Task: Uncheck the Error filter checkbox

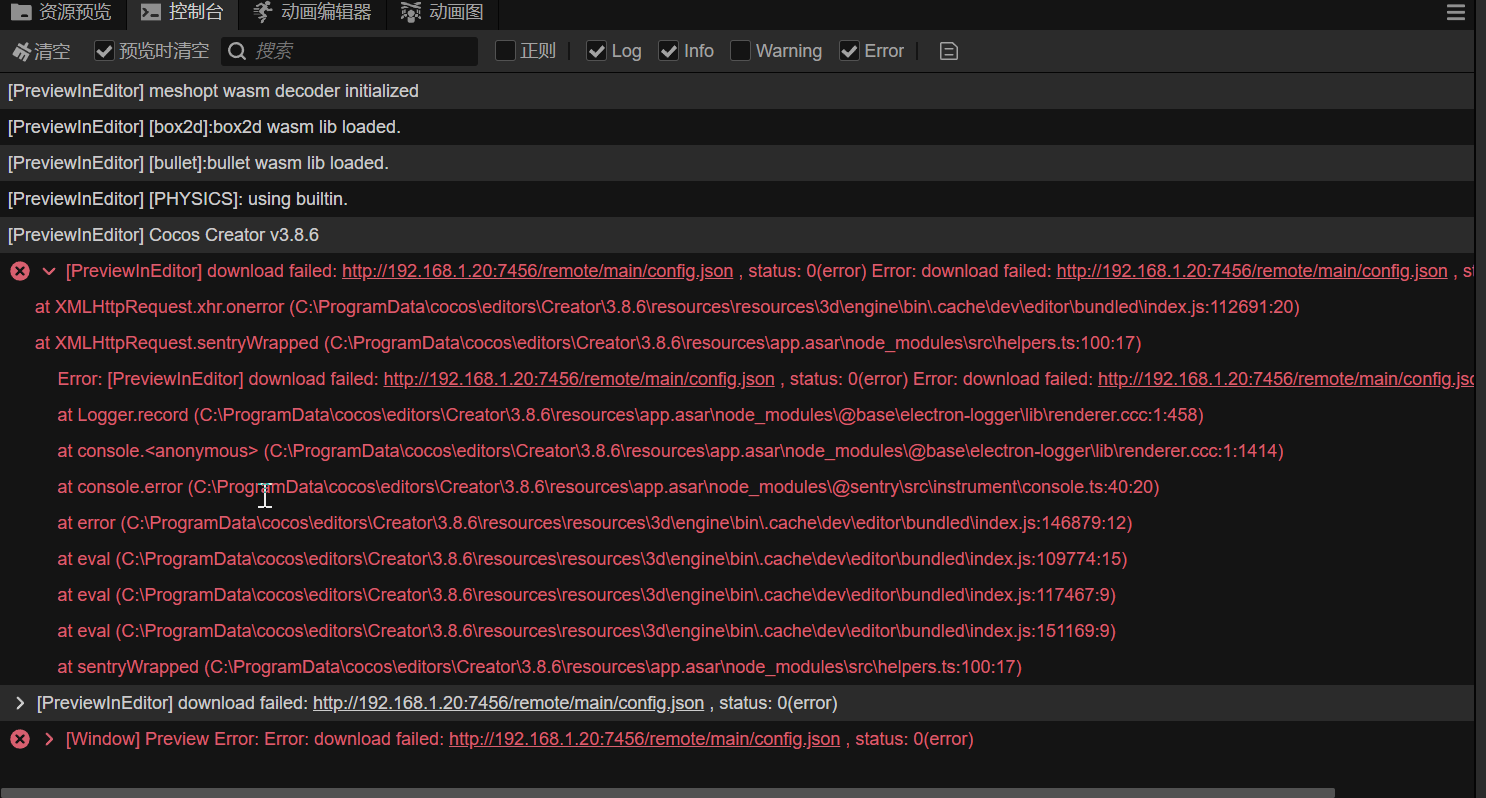Action: point(849,51)
